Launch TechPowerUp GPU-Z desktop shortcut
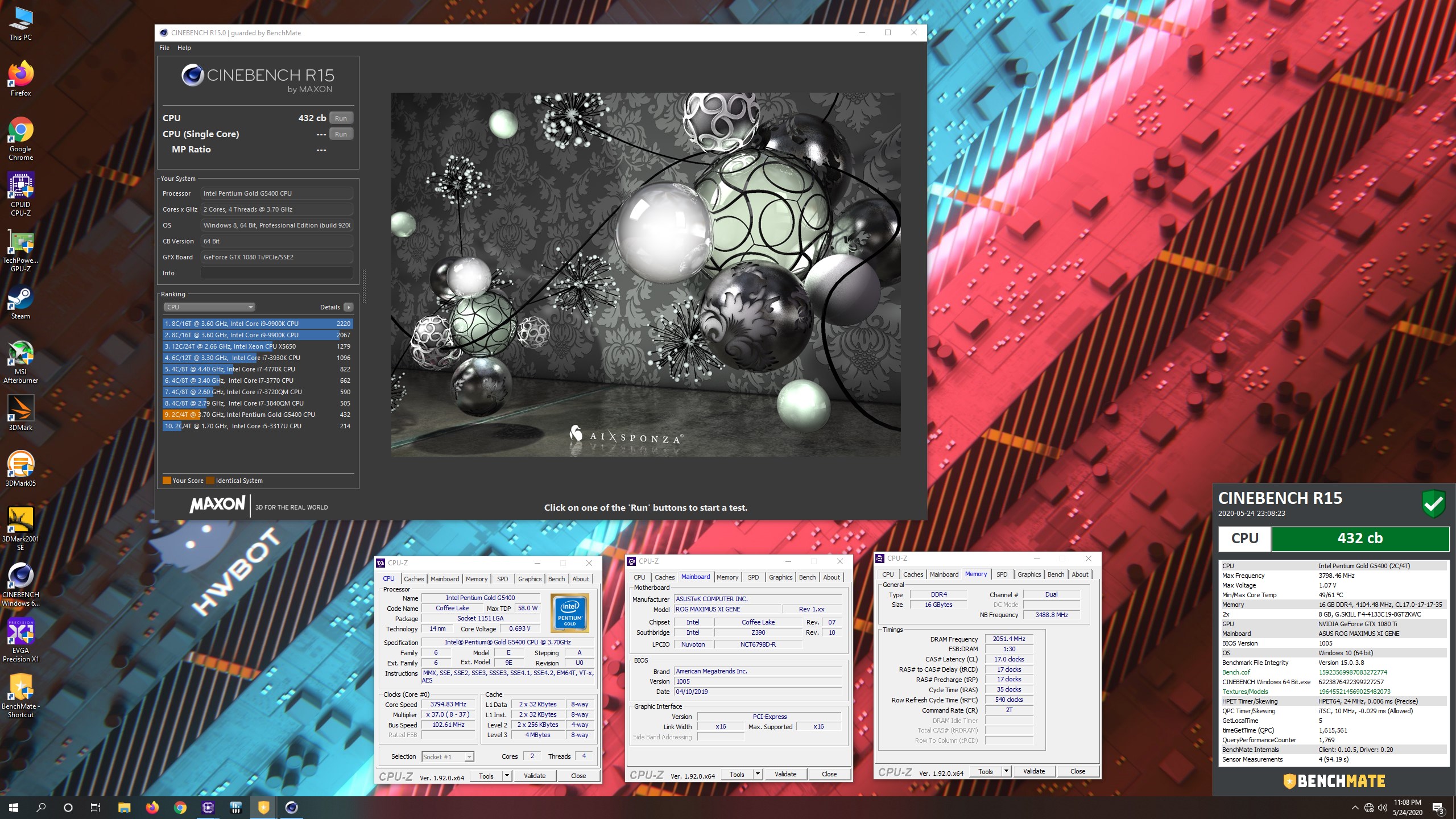The height and width of the screenshot is (819, 1456). coord(20,250)
